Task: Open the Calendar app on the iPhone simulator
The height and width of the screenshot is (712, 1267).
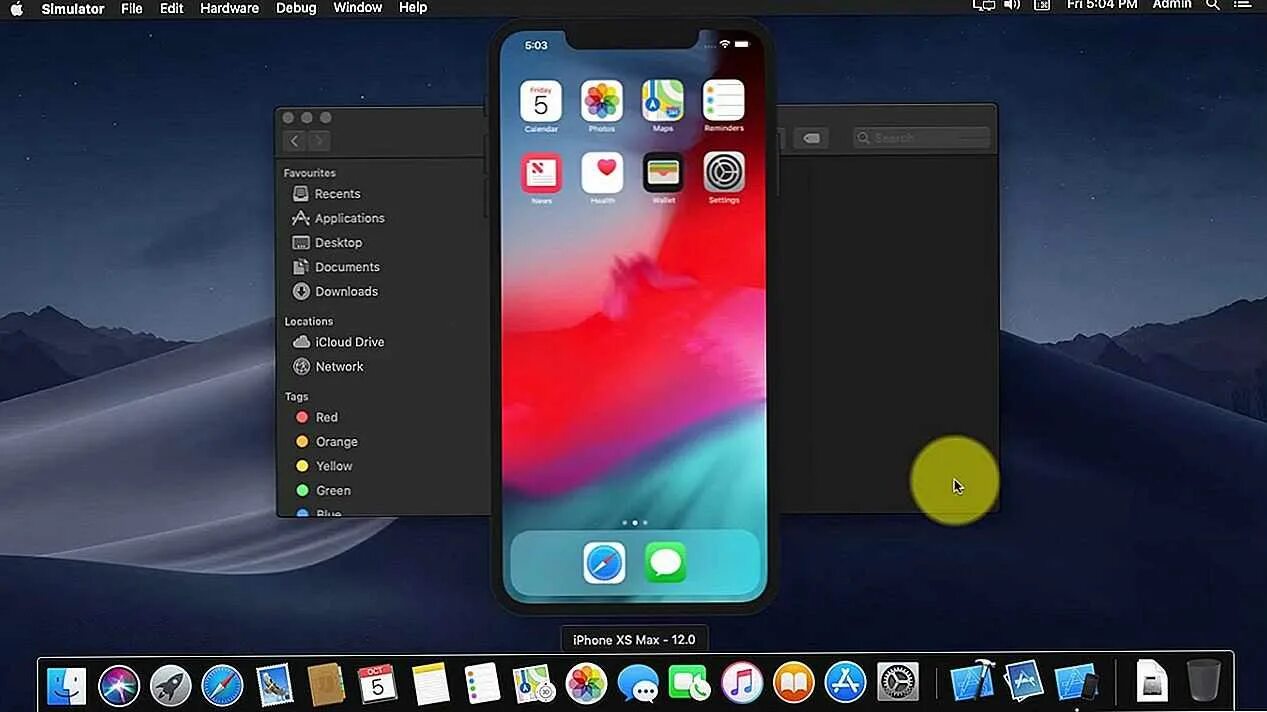Action: coord(541,101)
